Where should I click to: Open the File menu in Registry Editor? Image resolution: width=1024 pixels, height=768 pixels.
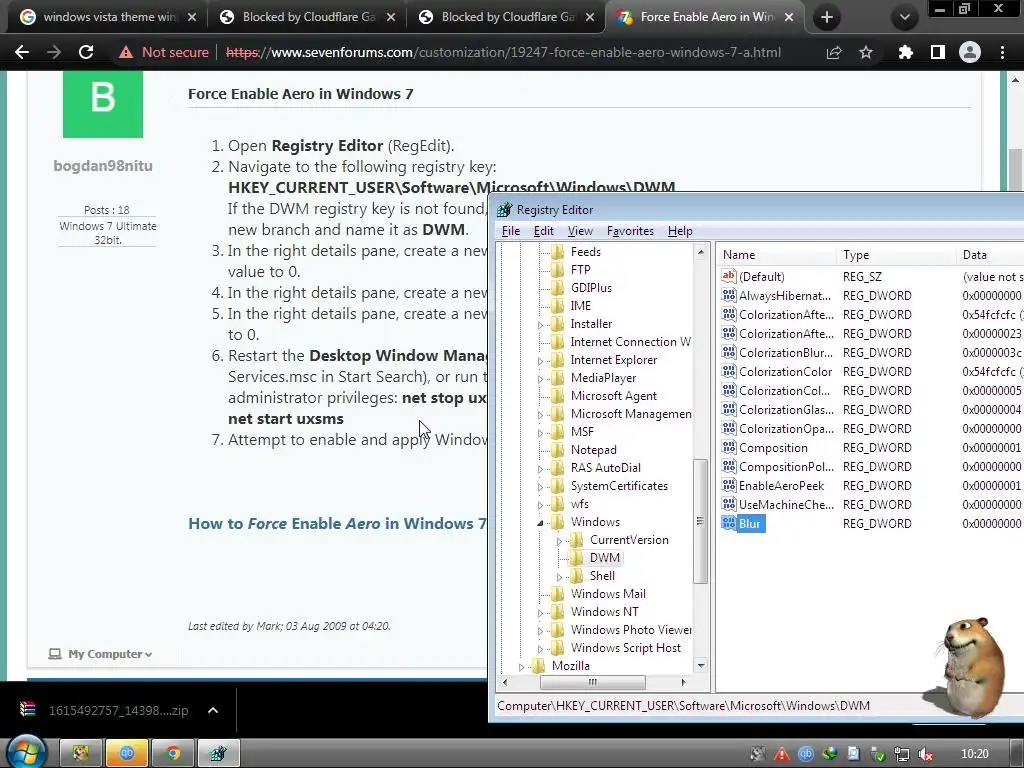tap(511, 231)
